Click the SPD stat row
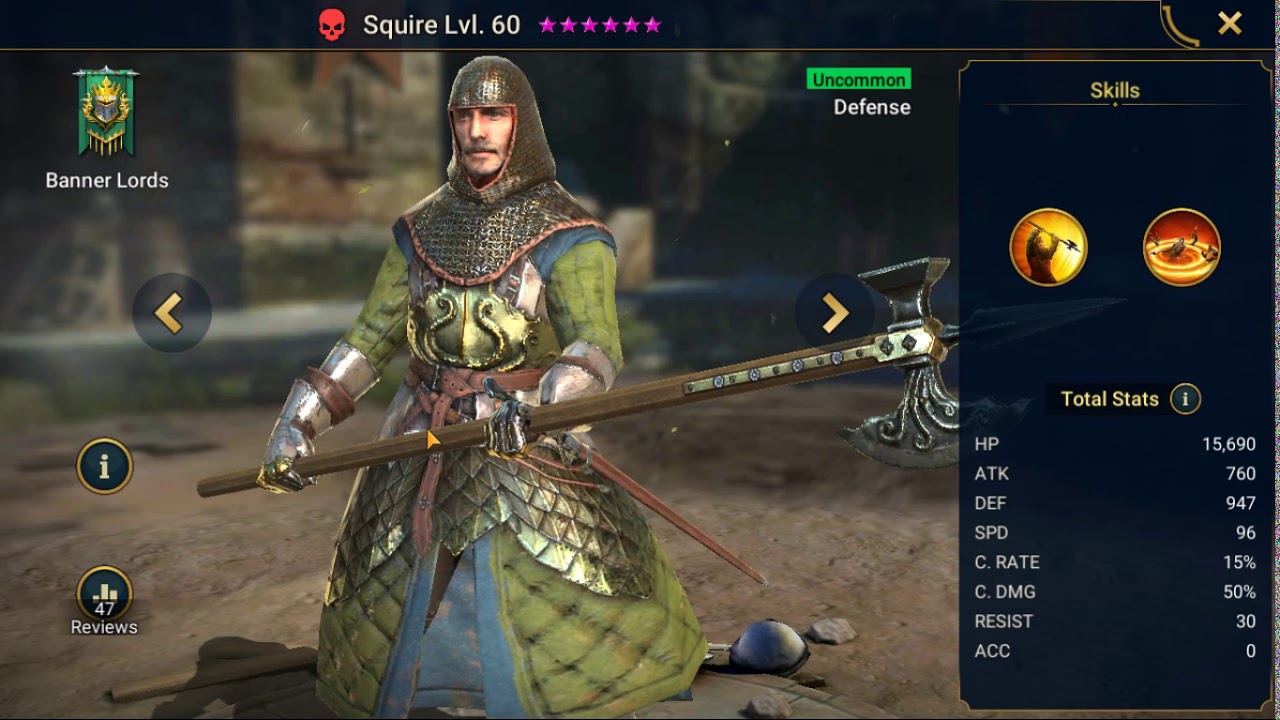Image resolution: width=1280 pixels, height=720 pixels. click(x=1115, y=533)
